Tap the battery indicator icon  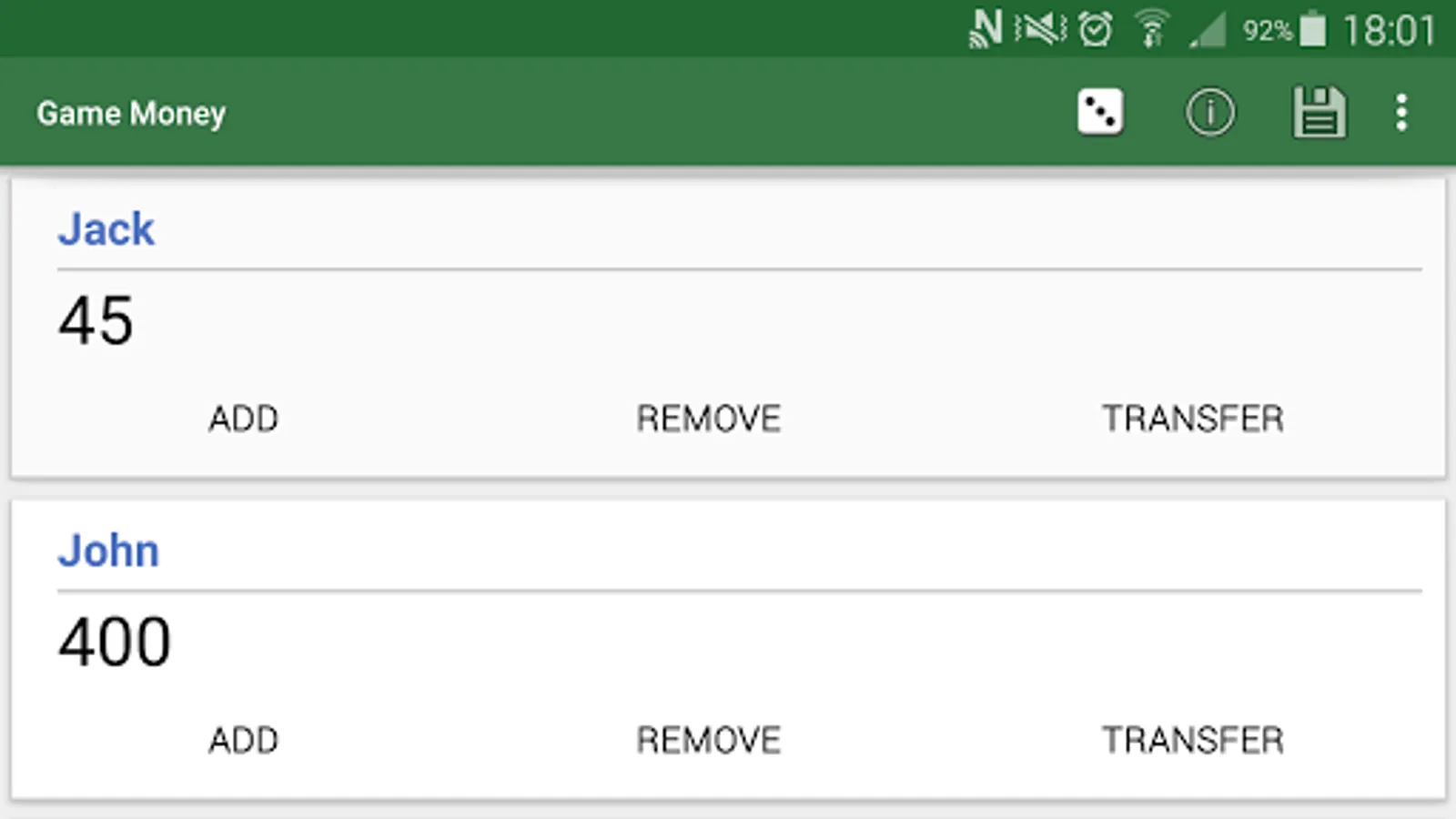1312,29
